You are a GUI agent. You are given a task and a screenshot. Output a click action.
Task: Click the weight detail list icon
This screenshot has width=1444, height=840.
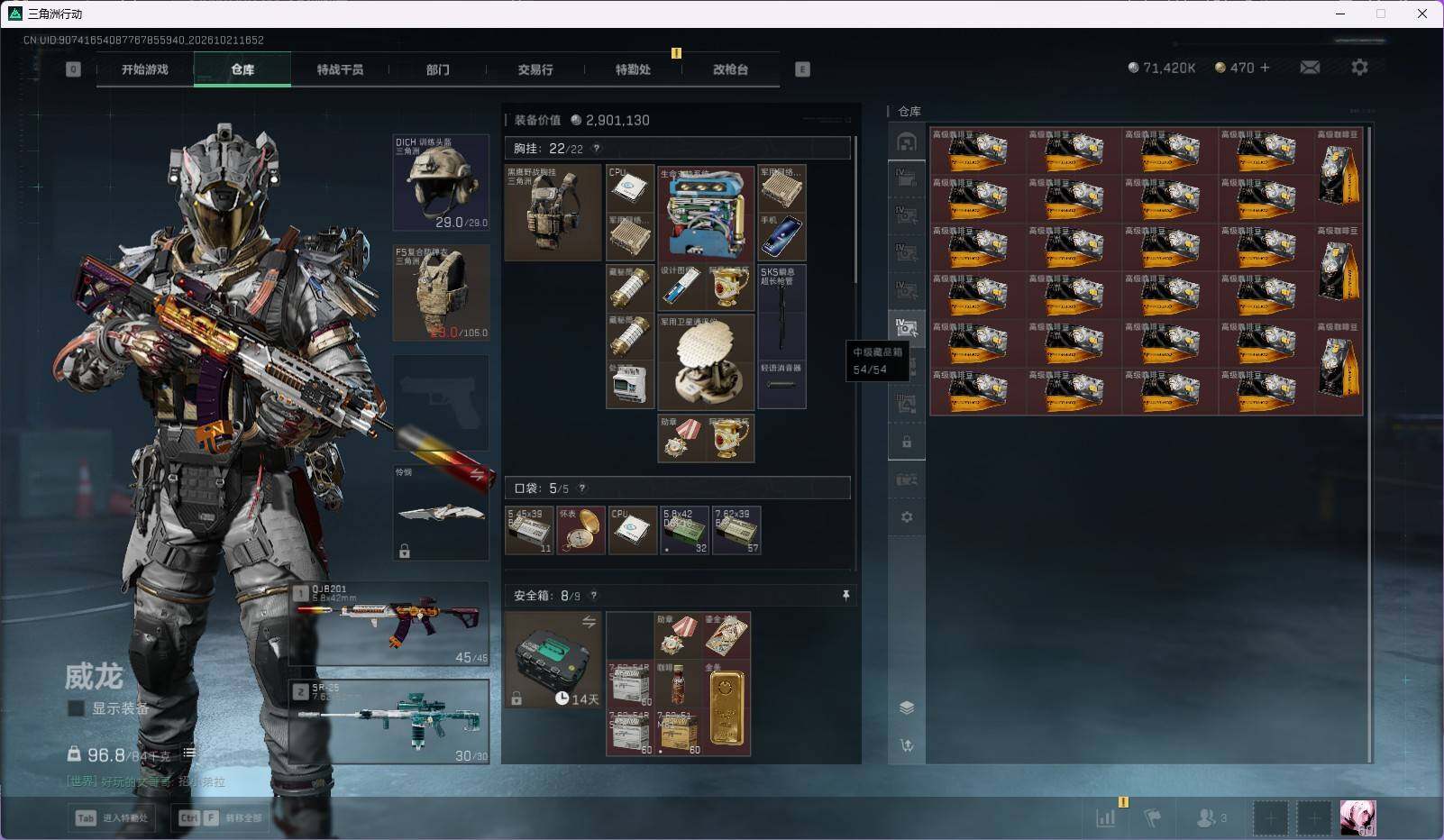pyautogui.click(x=189, y=753)
